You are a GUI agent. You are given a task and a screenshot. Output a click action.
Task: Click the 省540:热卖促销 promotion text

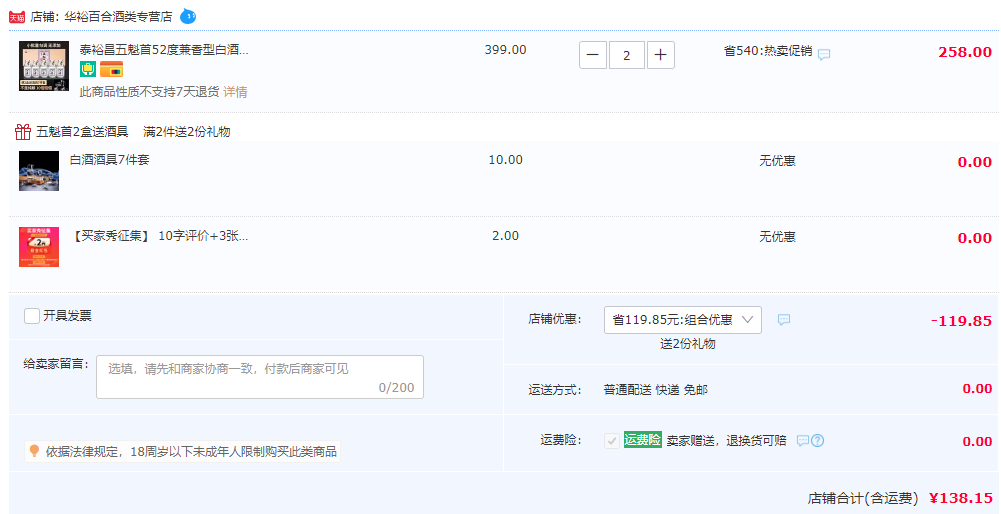(x=768, y=51)
